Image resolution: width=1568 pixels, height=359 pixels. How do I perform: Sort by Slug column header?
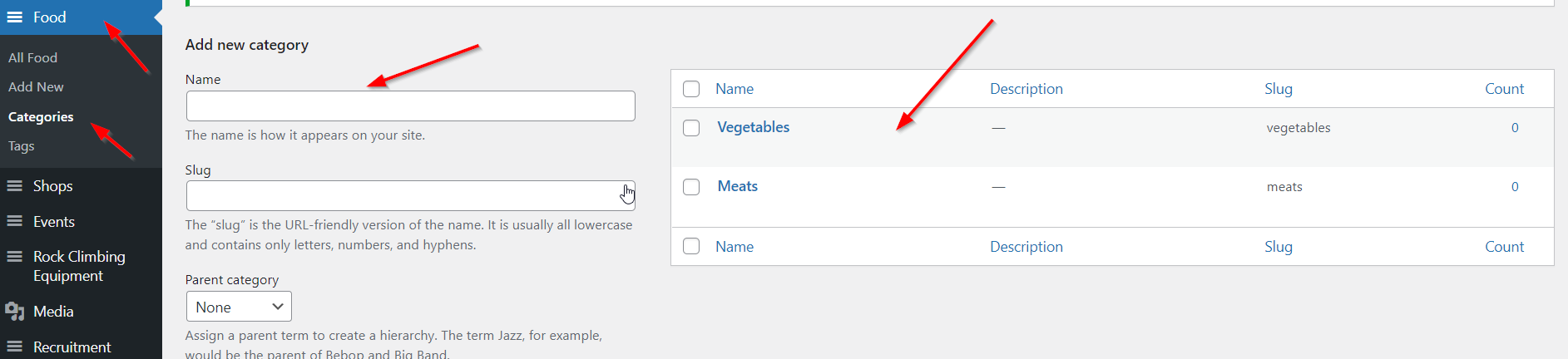point(1278,89)
